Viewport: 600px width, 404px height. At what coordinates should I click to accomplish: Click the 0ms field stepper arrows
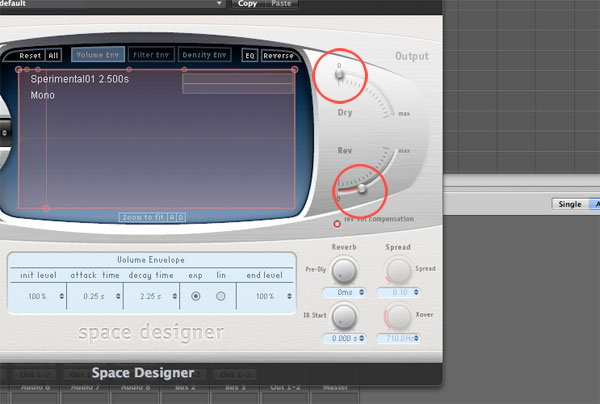coord(362,292)
